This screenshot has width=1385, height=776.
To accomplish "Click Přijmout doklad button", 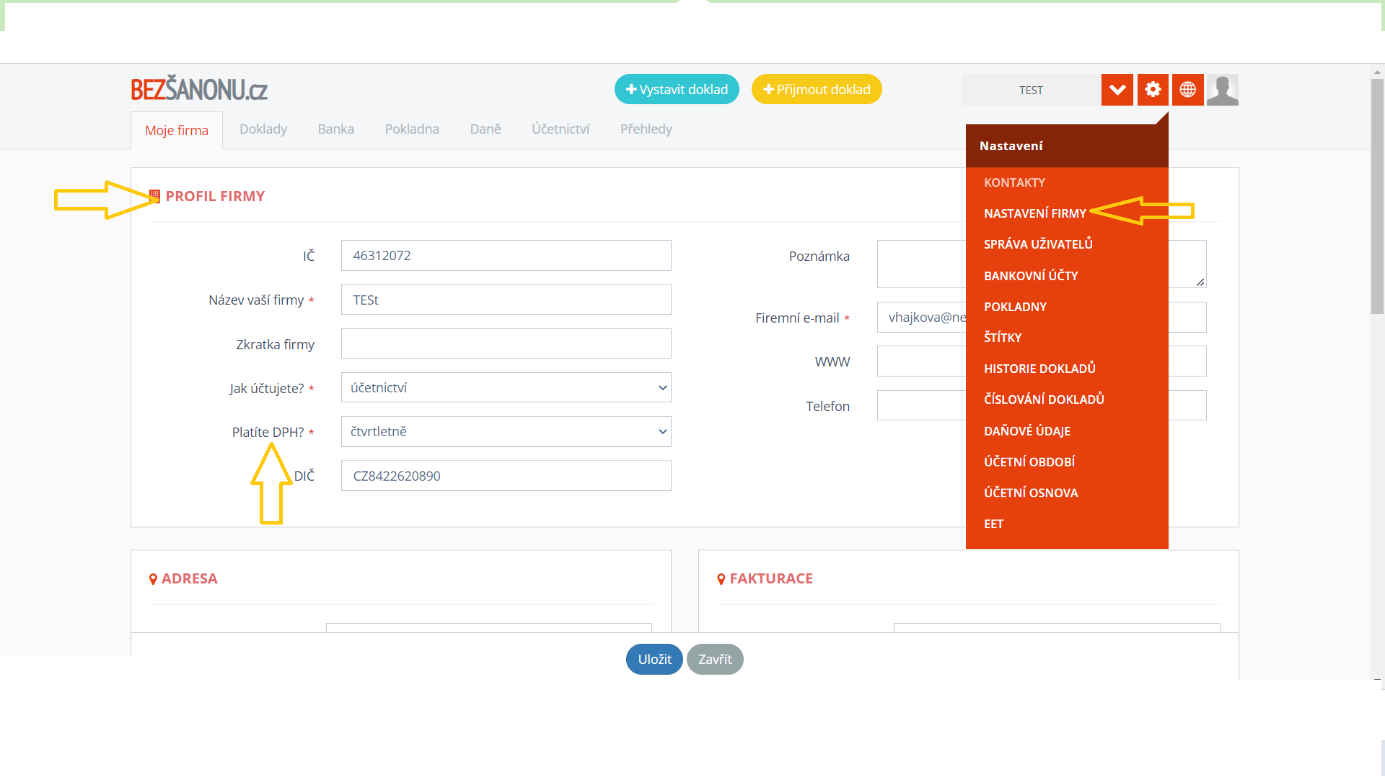I will tap(817, 89).
